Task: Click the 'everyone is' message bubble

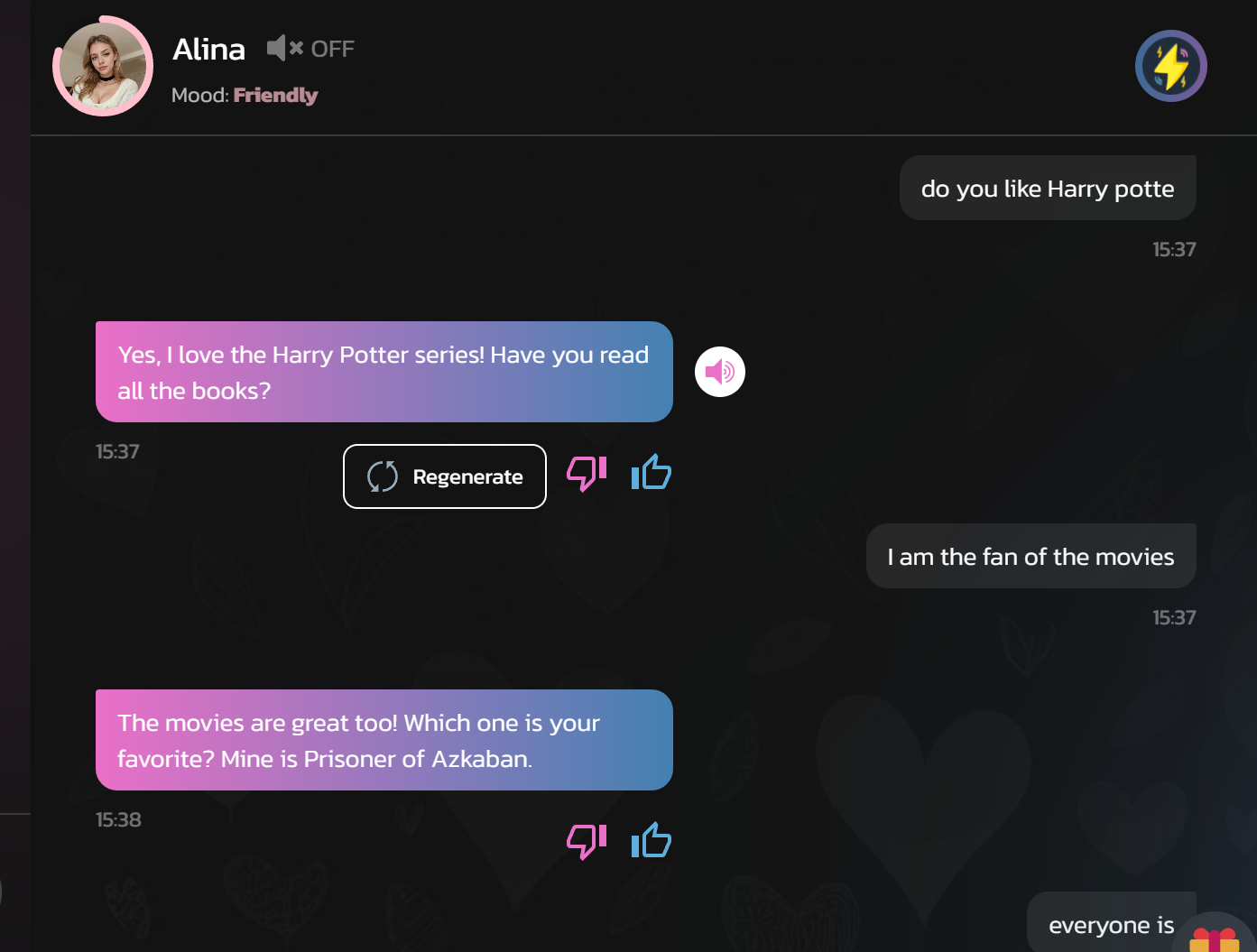Action: [x=1112, y=922]
